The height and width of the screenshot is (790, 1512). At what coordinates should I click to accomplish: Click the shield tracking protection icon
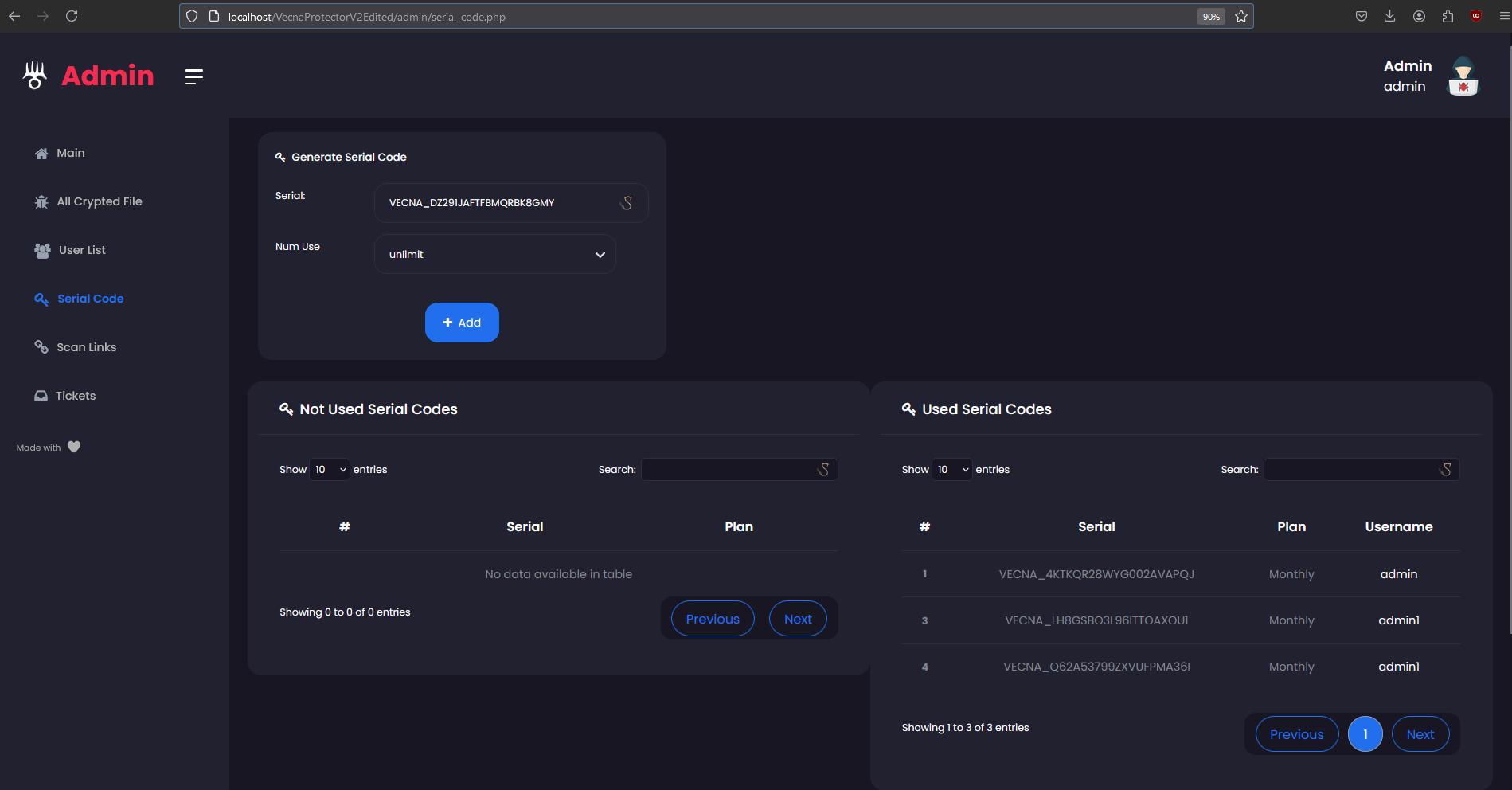coord(192,16)
